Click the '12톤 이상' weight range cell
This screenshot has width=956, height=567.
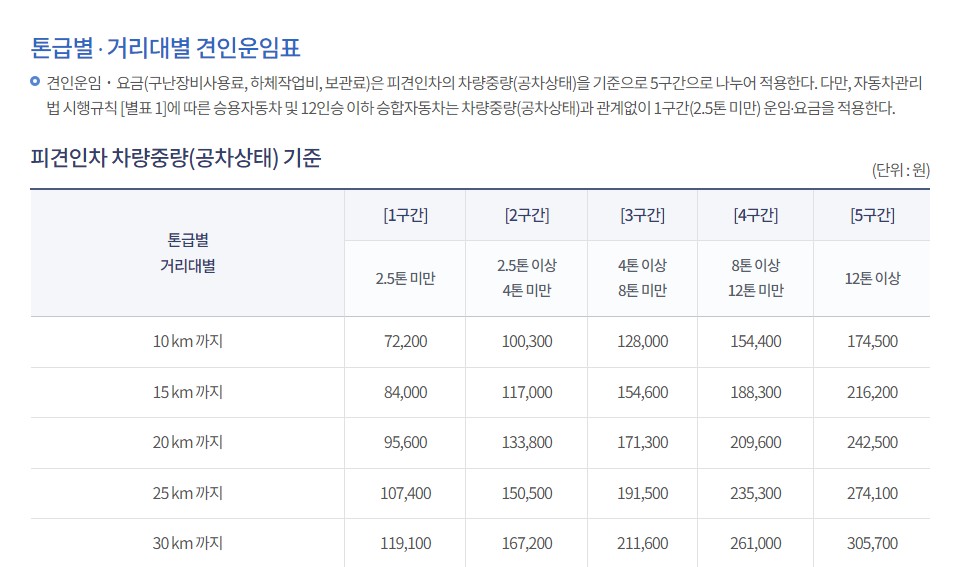pyautogui.click(x=872, y=279)
